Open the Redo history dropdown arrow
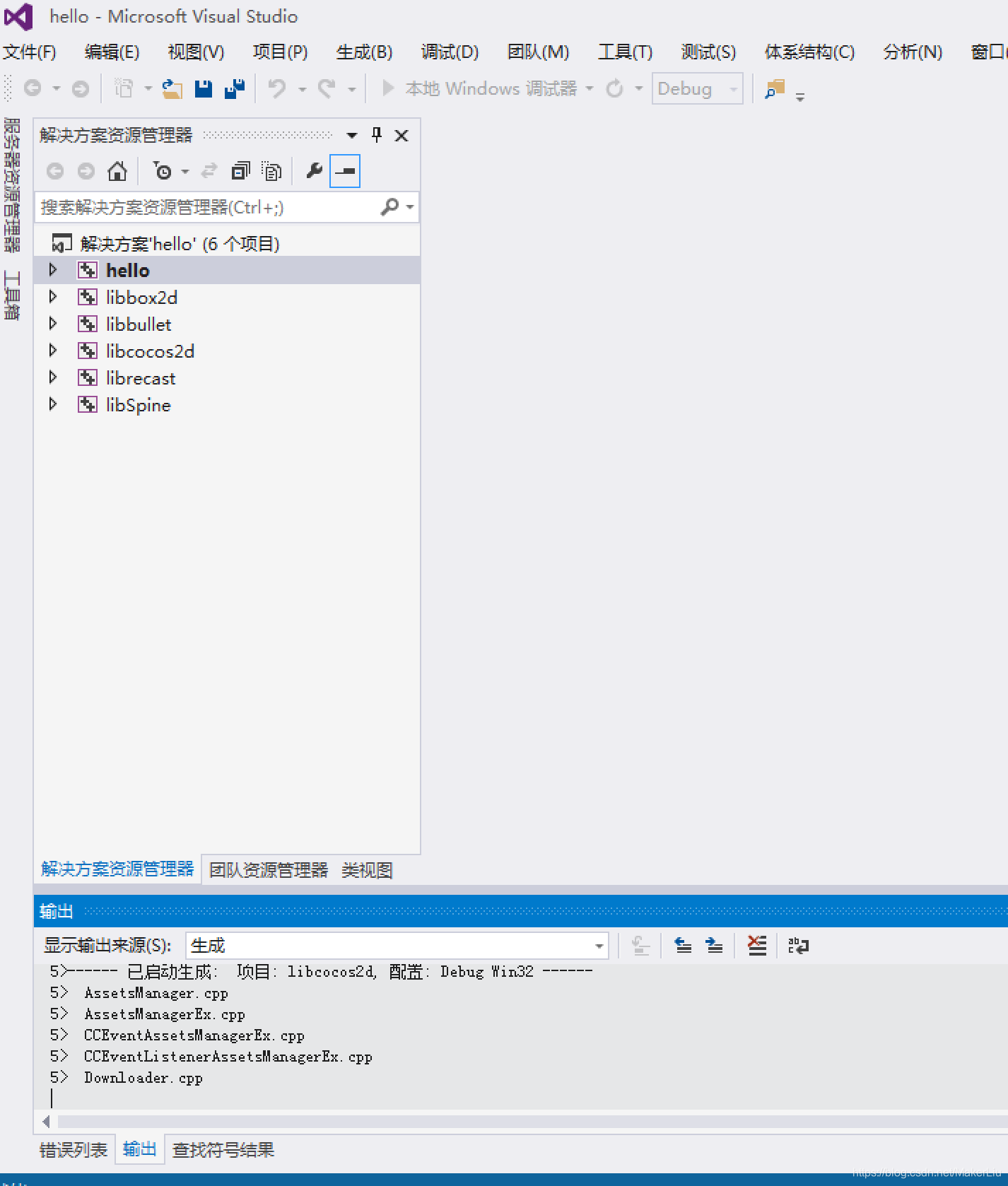 pyautogui.click(x=351, y=89)
